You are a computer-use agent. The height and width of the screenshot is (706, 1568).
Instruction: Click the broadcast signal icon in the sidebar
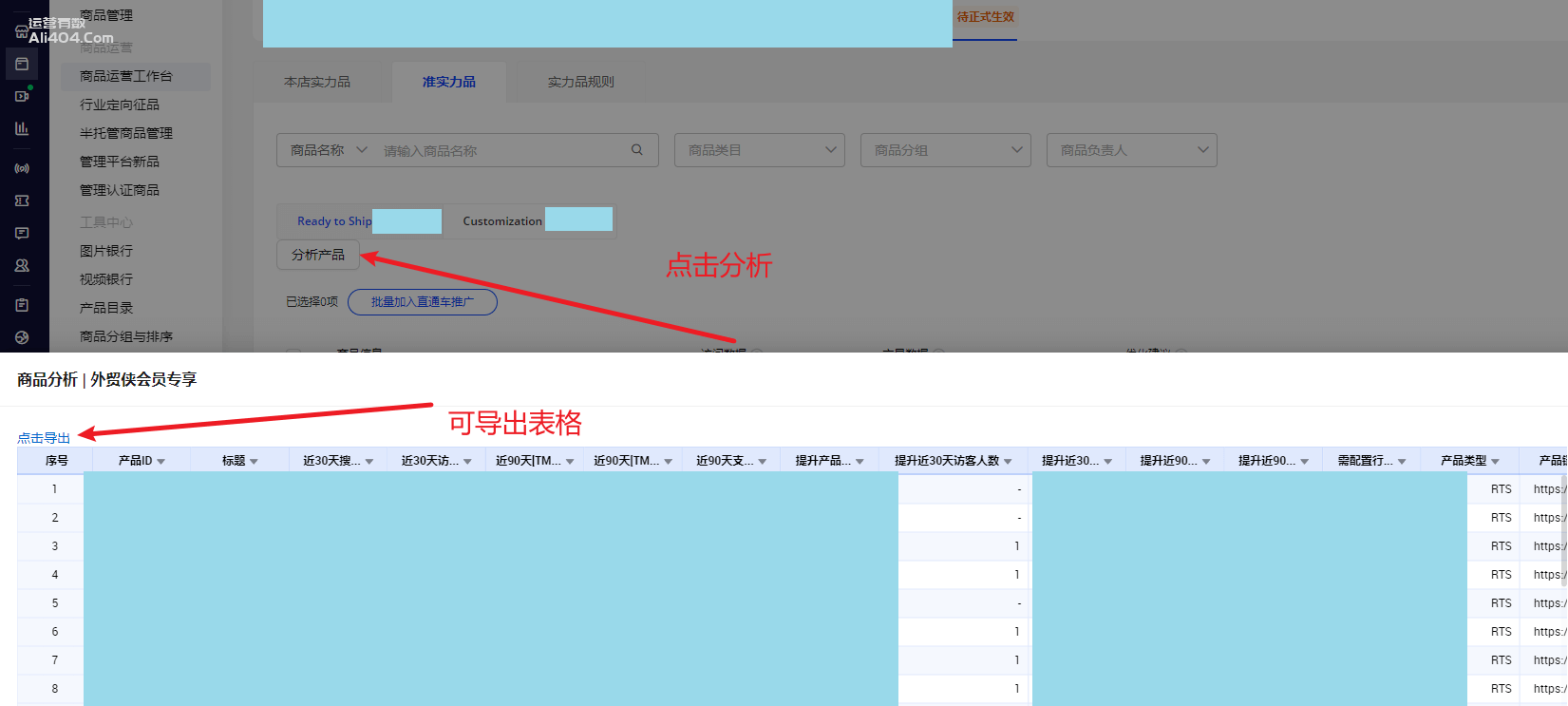pyautogui.click(x=22, y=168)
